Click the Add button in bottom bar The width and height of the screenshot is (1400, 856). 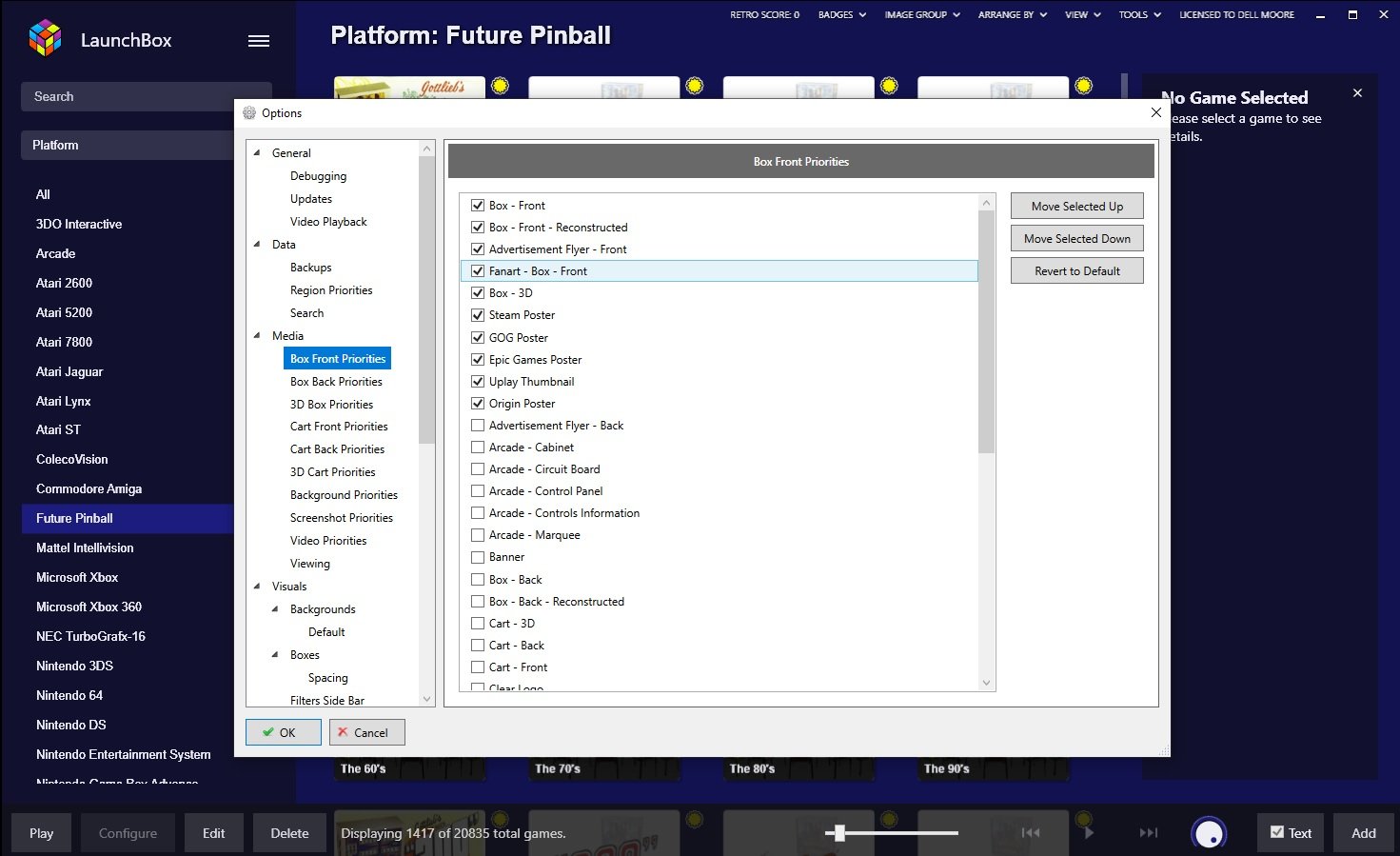tap(1363, 833)
